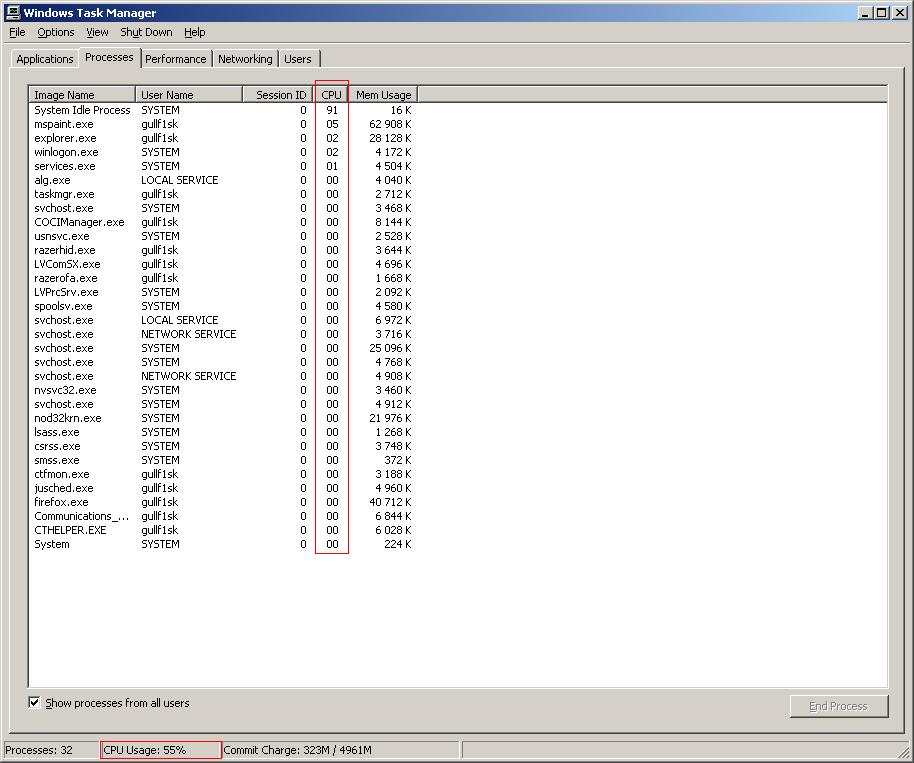
Task: Click the CPU Usage: 55% status entry
Action: point(161,750)
